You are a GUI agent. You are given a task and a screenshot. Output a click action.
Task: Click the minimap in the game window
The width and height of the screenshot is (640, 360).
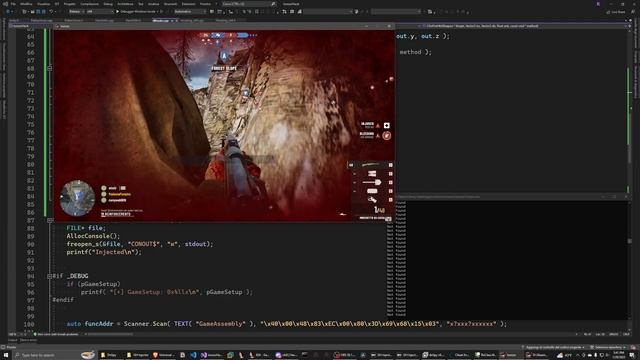tap(77, 198)
